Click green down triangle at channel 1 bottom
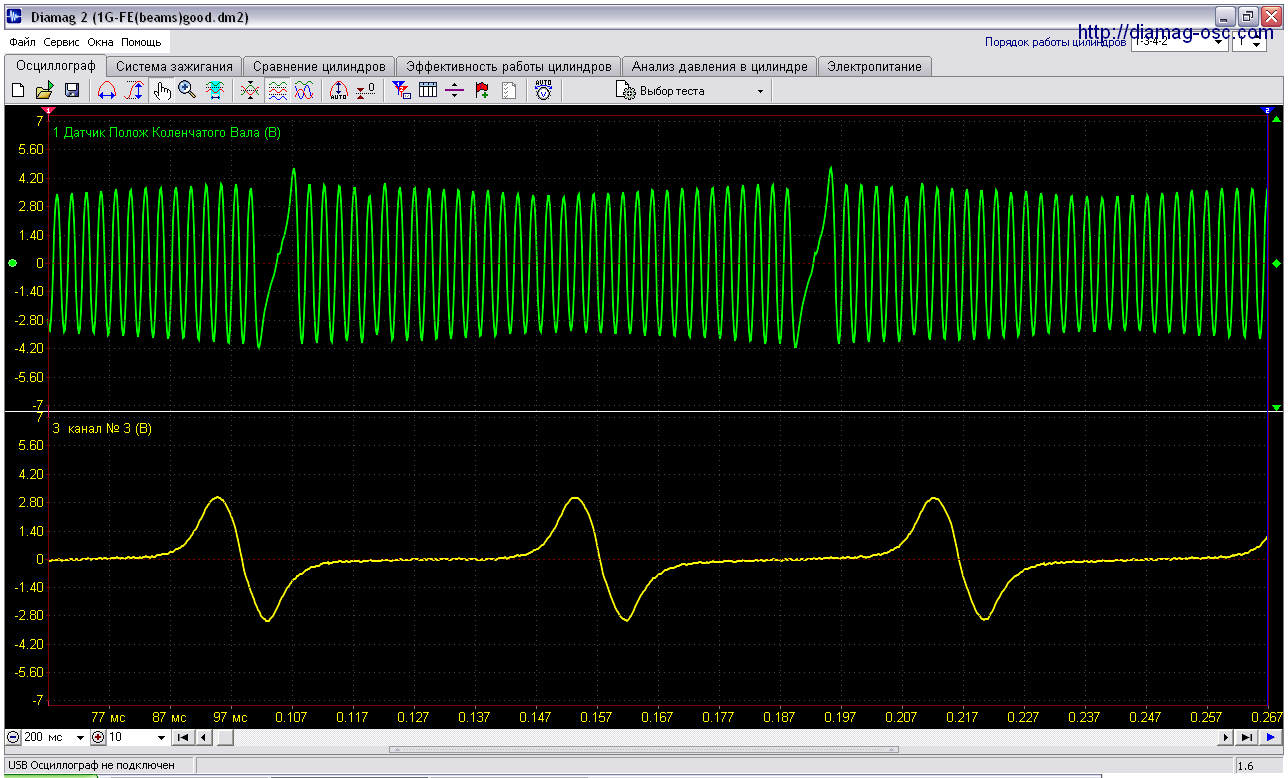Viewport: 1288px width, 778px height. tap(1277, 407)
